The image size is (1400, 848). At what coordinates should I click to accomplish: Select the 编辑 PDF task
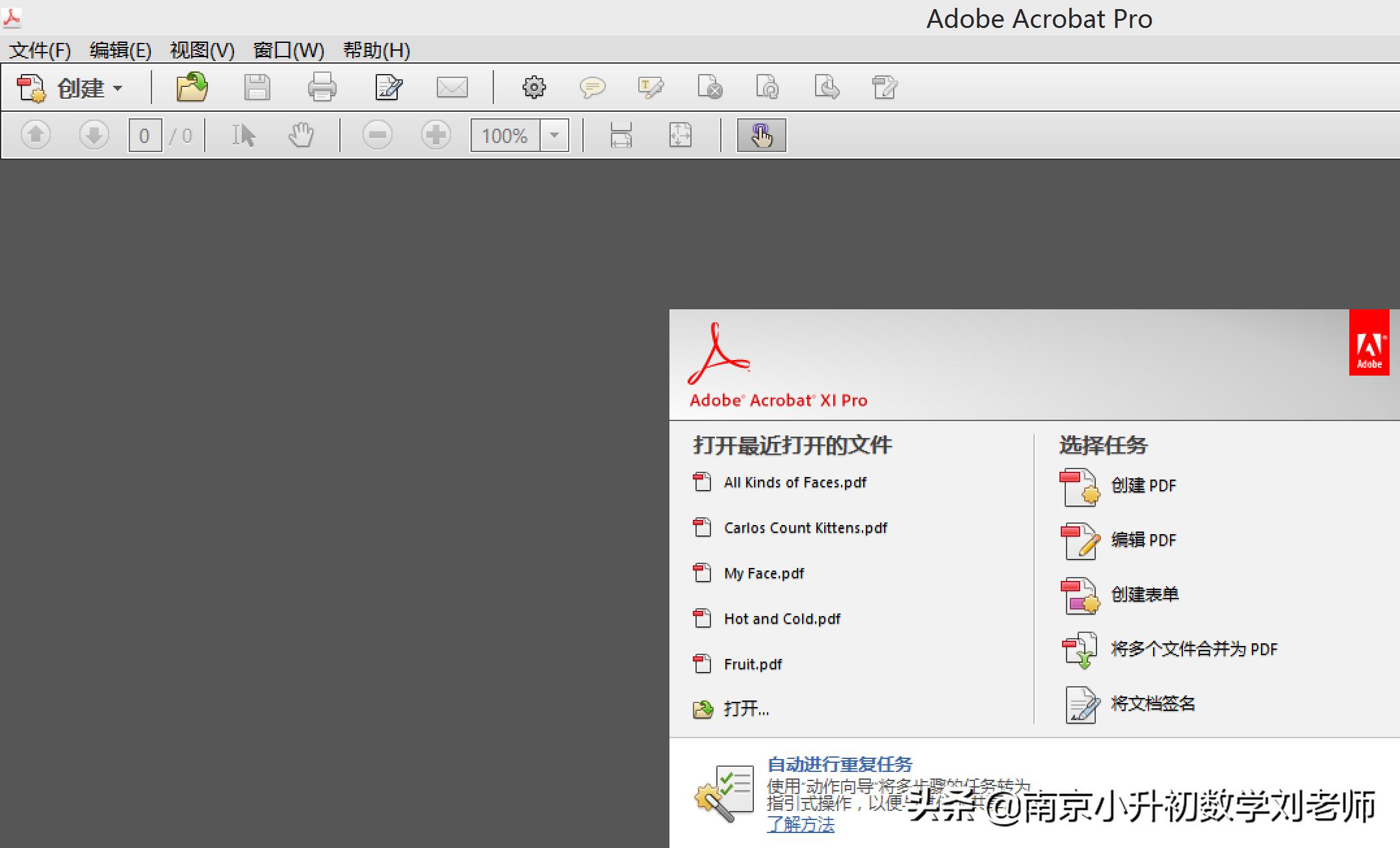[x=1143, y=540]
